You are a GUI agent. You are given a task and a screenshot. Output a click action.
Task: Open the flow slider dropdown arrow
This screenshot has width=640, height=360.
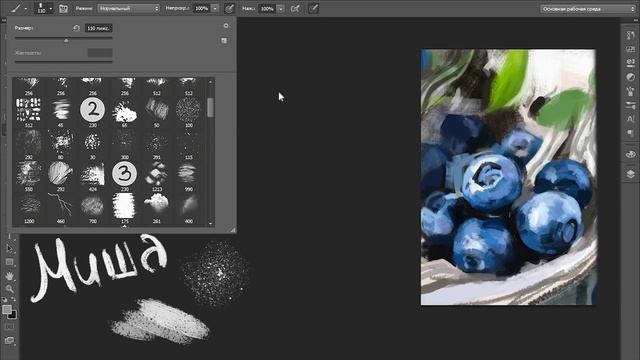point(280,9)
